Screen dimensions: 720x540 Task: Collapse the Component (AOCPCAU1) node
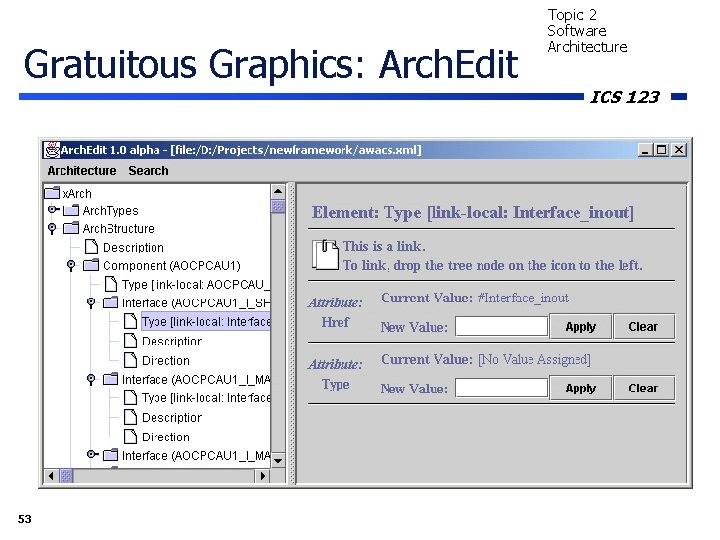pyautogui.click(x=71, y=265)
